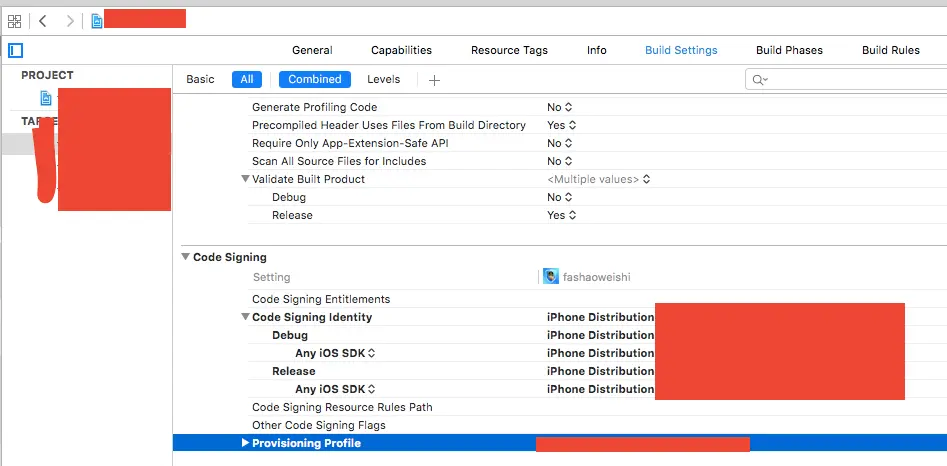Open Generate Profiling Code value popup
Image resolution: width=947 pixels, height=466 pixels.
[560, 107]
